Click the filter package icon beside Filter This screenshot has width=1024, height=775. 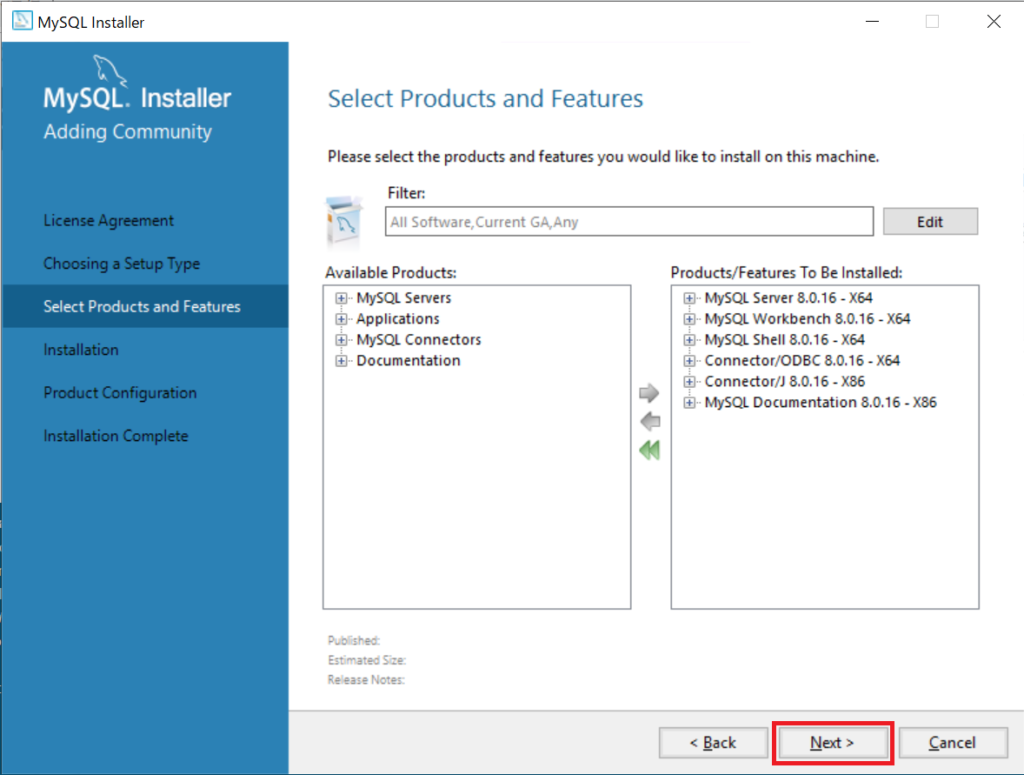point(345,221)
